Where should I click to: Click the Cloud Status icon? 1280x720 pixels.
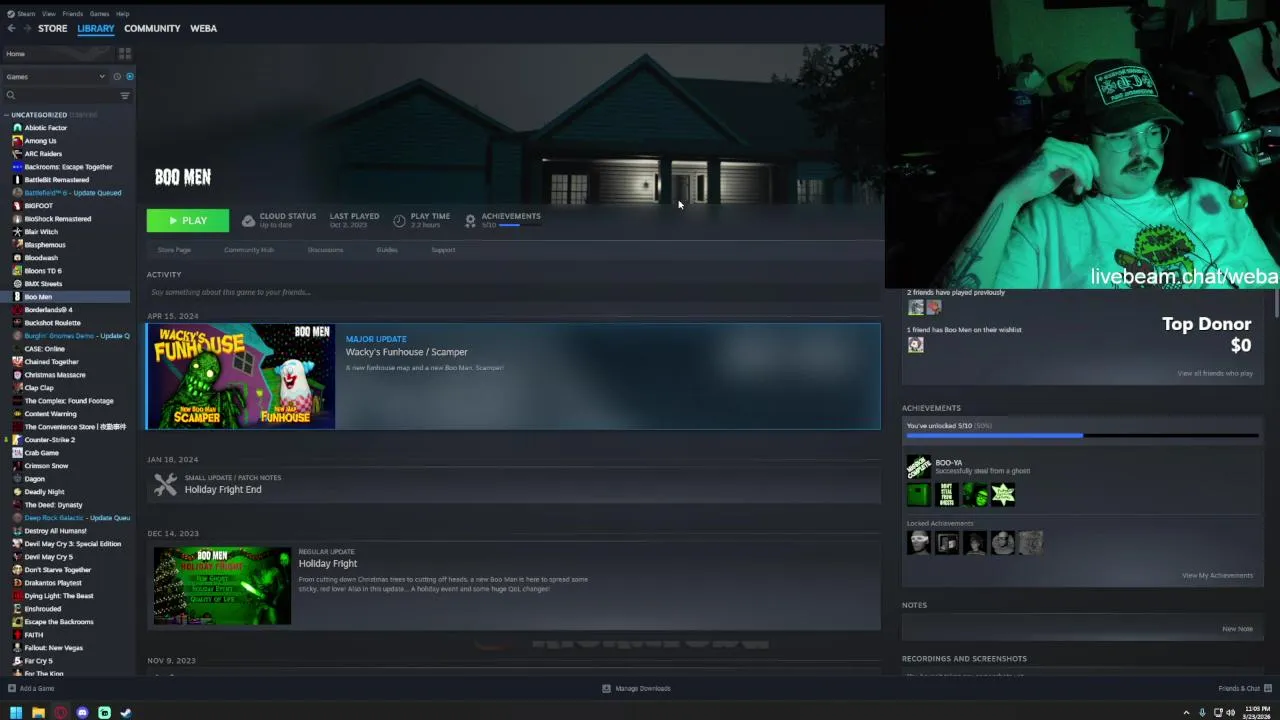coord(248,220)
